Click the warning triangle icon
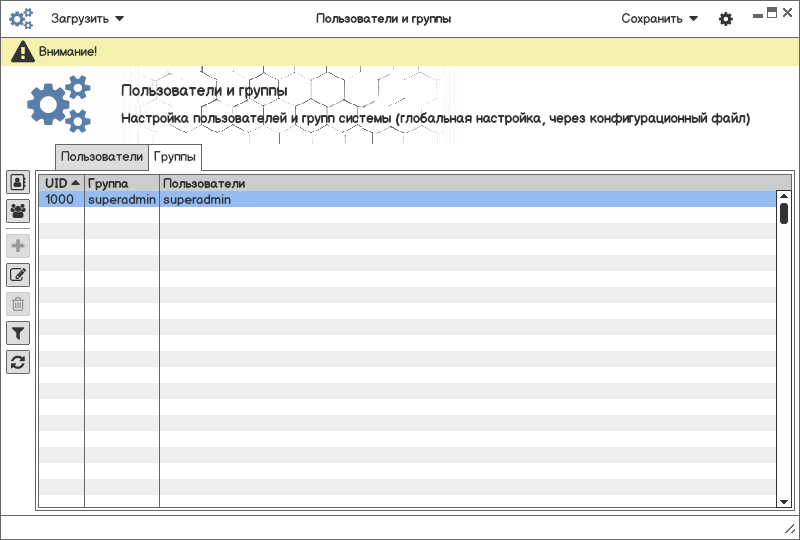The image size is (800, 540). click(23, 51)
